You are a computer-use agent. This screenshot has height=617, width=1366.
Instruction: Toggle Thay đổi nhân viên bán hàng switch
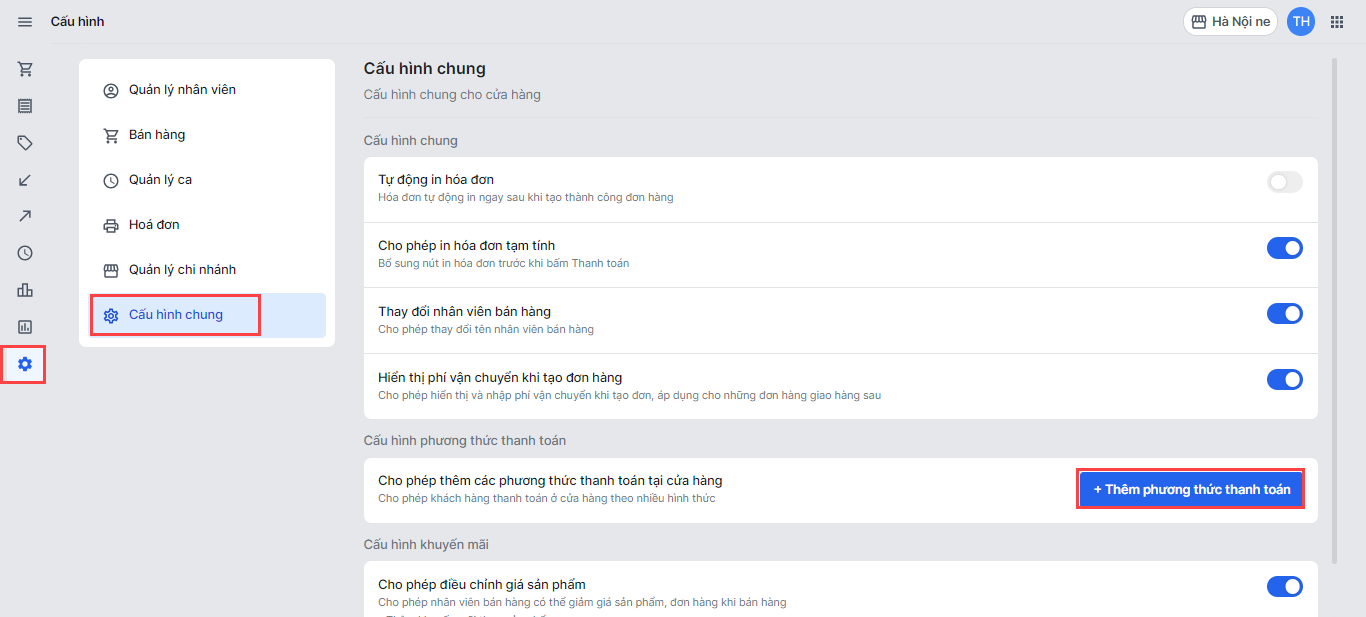tap(1284, 314)
